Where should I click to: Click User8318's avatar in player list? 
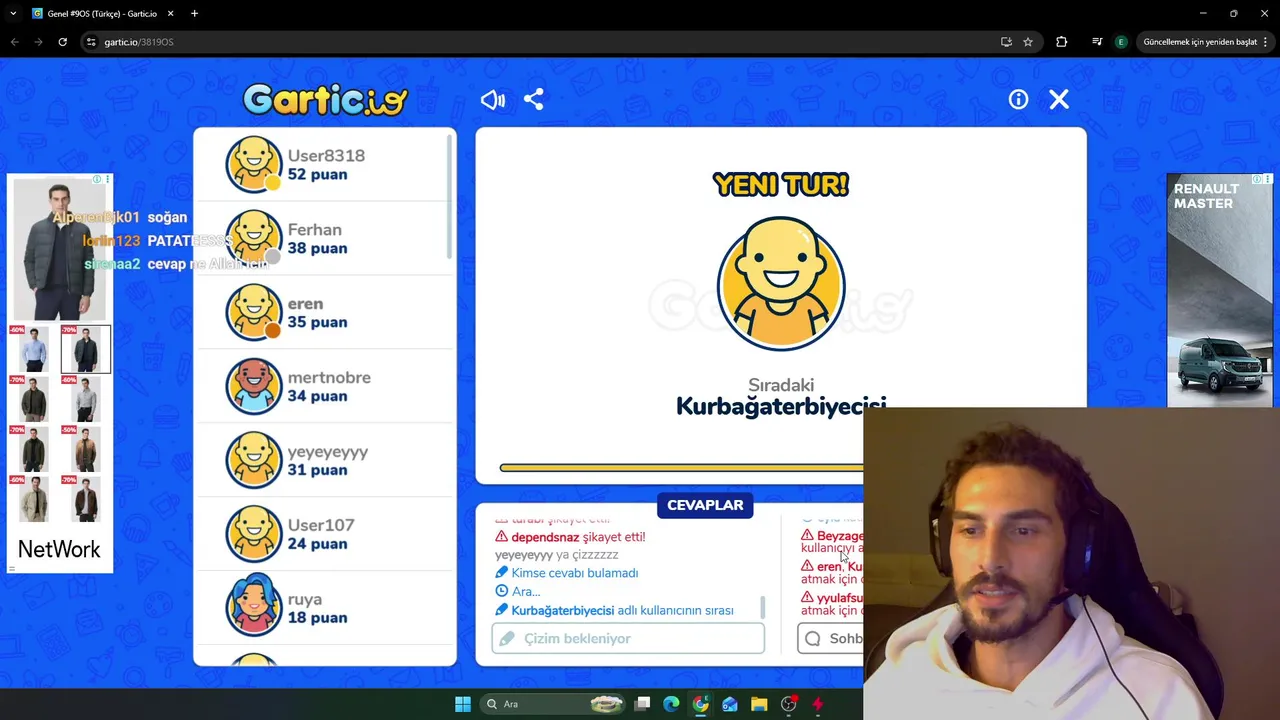254,164
